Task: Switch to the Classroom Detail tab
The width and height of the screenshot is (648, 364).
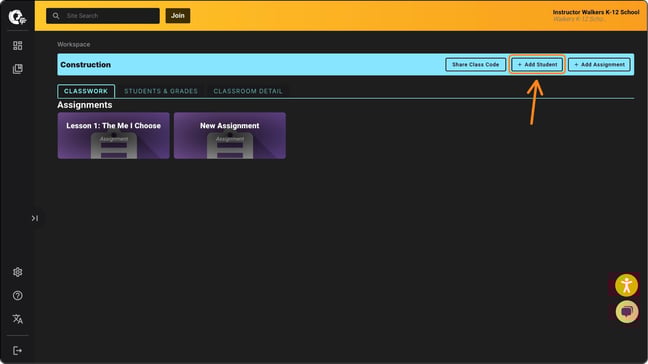Action: point(248,91)
